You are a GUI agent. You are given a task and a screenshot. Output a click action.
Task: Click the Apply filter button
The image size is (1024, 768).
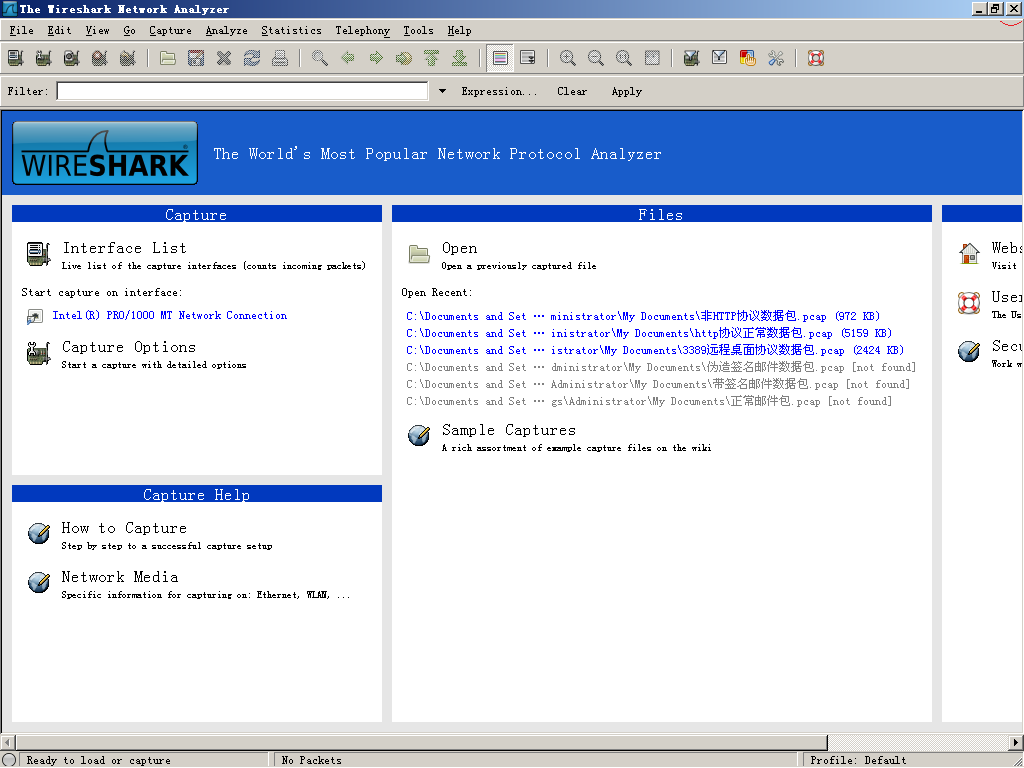point(626,91)
